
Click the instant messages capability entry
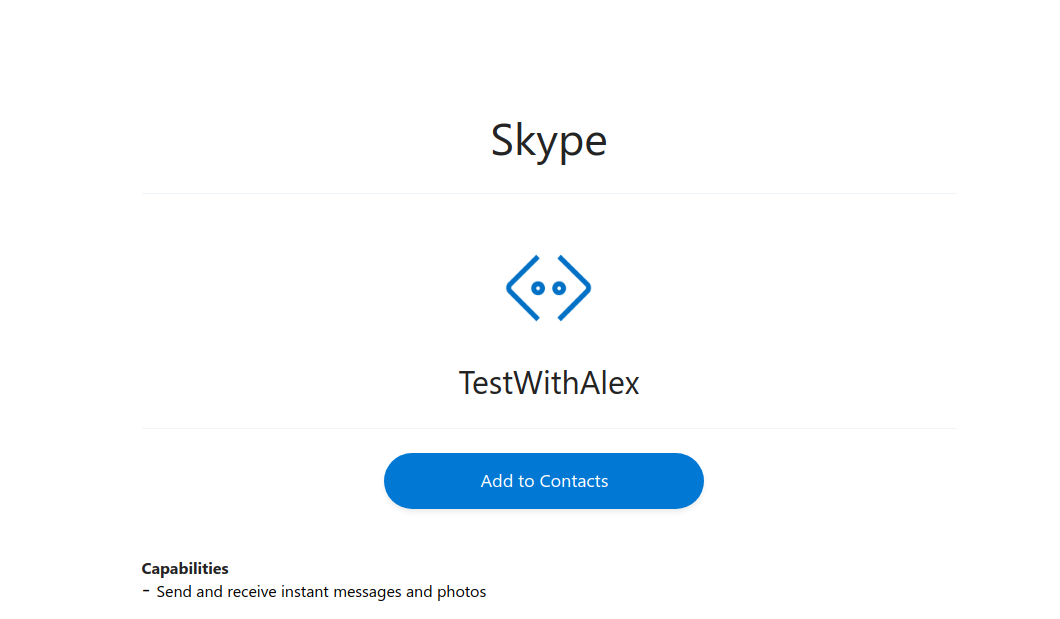click(320, 591)
